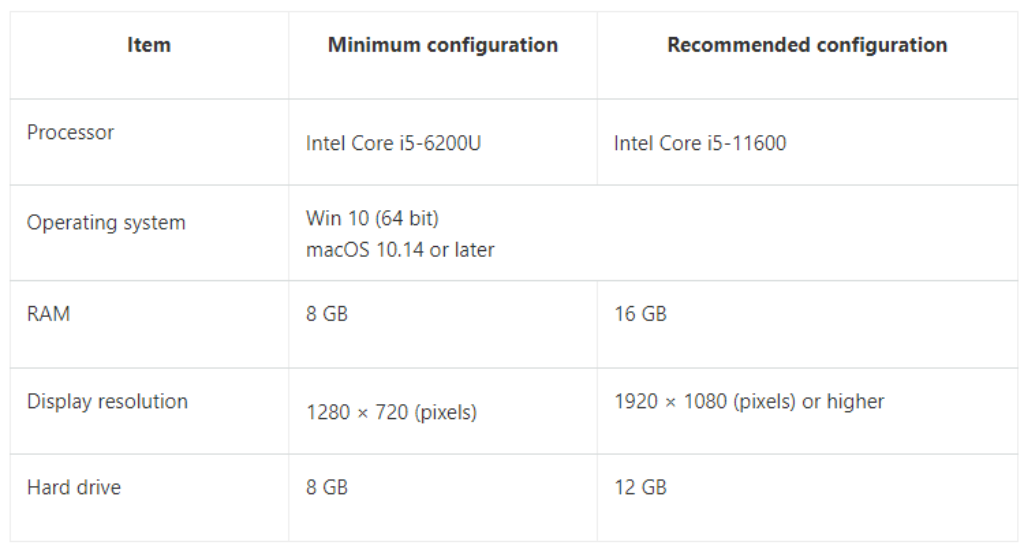Click the Minimum configuration header
This screenshot has width=1024, height=549.
click(x=443, y=45)
